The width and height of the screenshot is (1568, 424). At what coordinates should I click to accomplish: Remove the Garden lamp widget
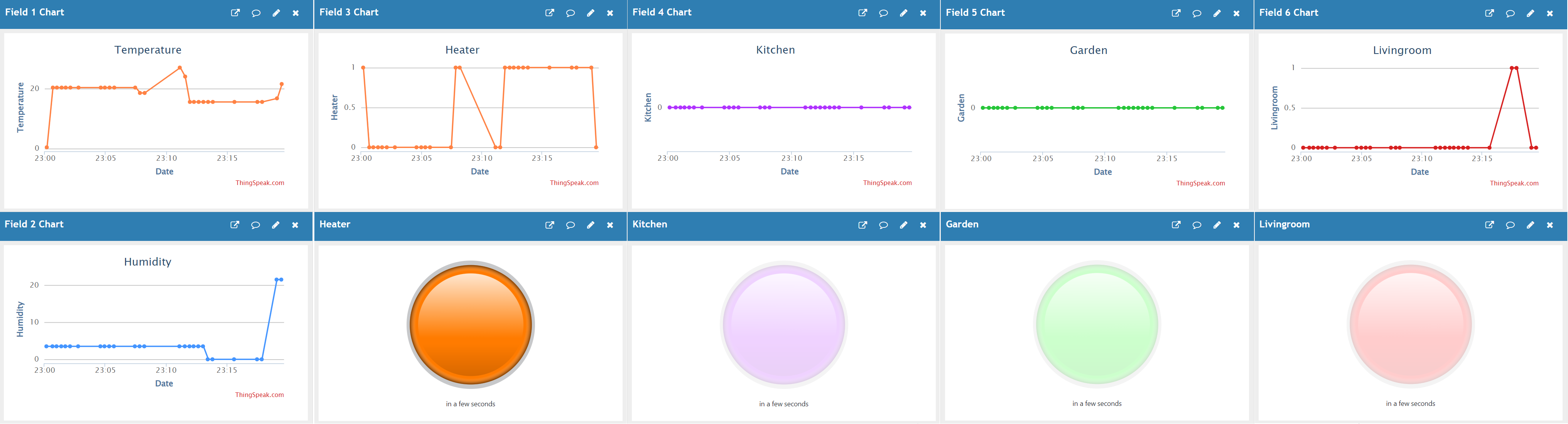click(1236, 225)
